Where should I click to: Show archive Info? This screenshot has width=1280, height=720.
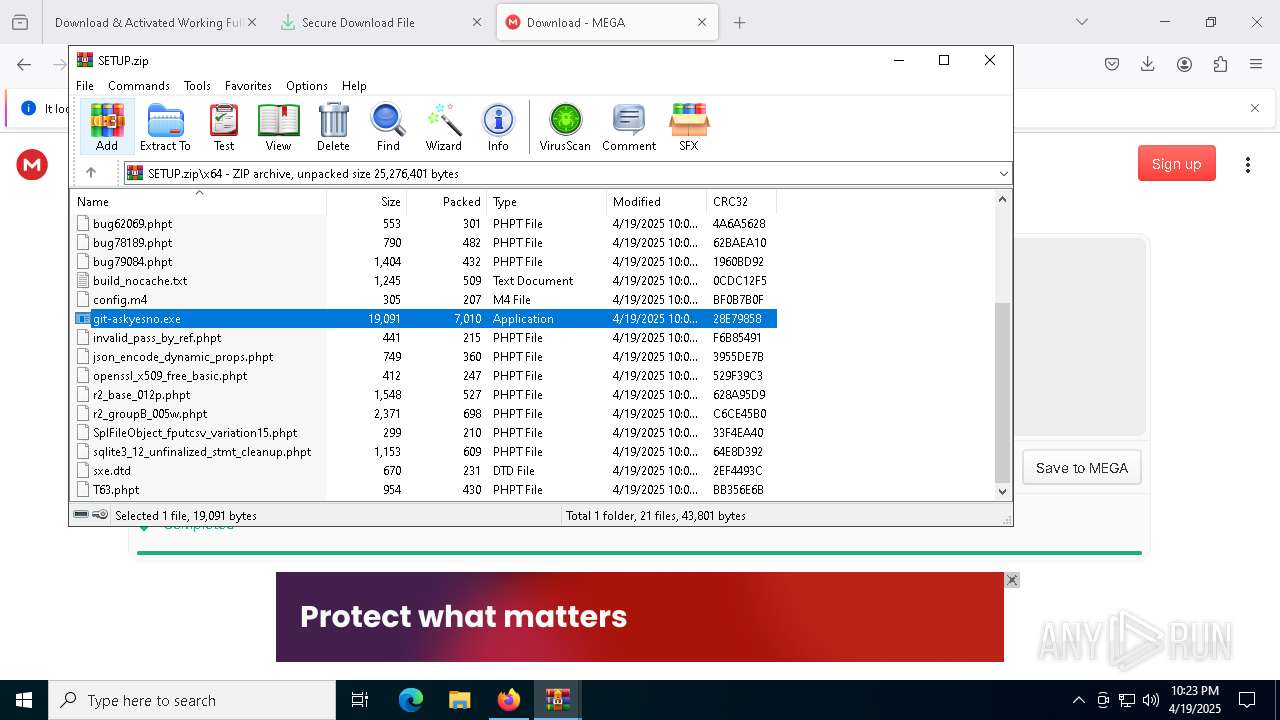point(498,127)
